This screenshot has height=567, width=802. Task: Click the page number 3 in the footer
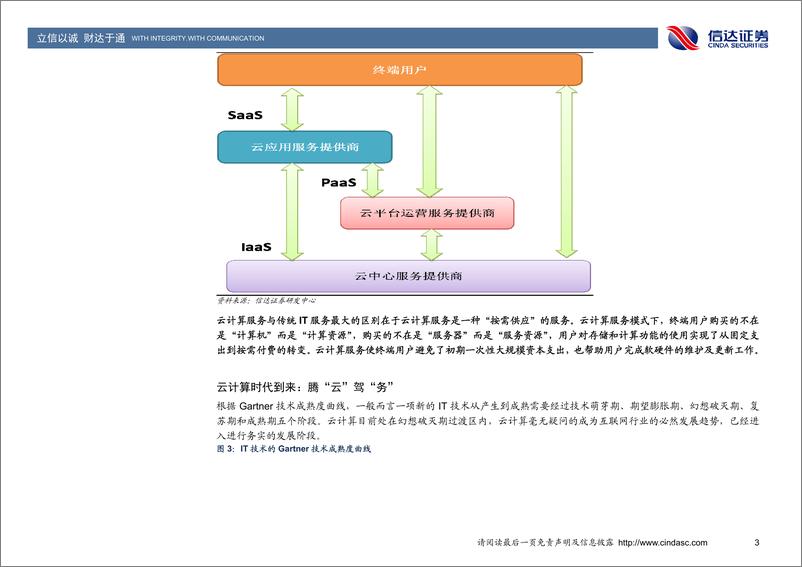coord(756,542)
